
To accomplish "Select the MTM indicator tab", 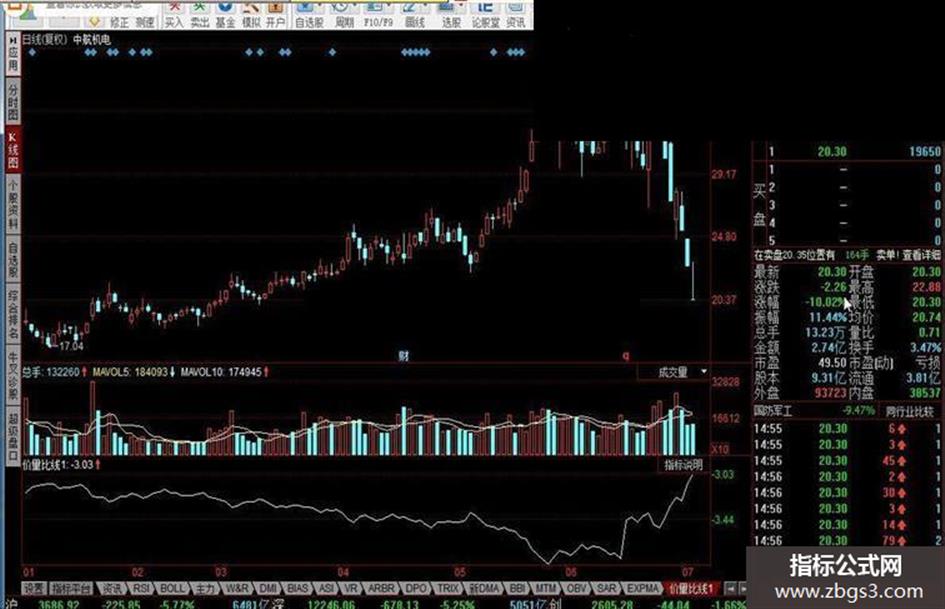I will tap(546, 588).
